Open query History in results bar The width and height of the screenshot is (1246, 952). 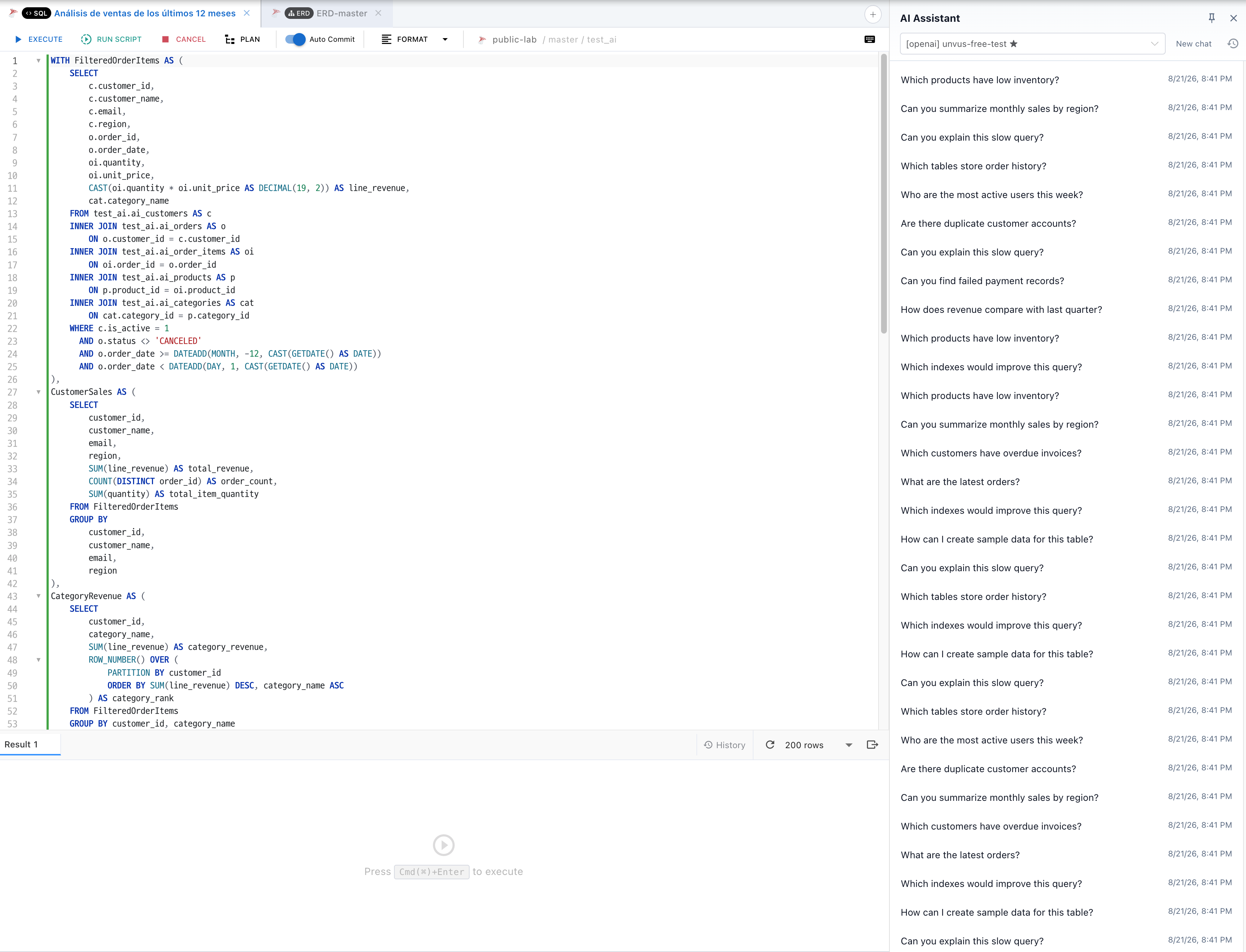[724, 745]
